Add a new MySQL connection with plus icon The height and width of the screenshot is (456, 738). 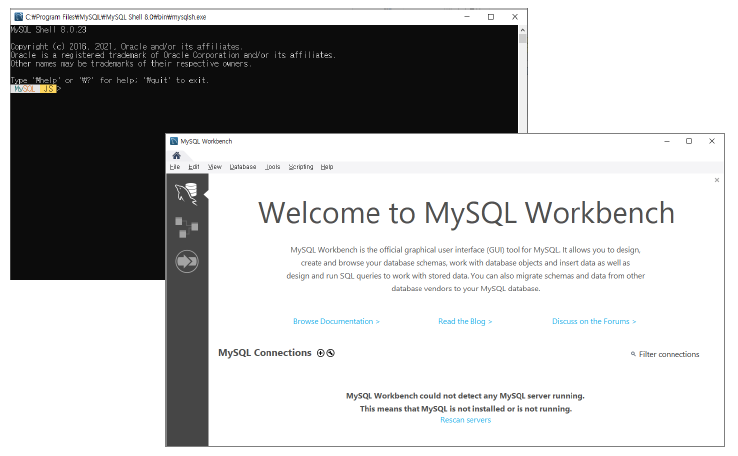click(x=321, y=353)
